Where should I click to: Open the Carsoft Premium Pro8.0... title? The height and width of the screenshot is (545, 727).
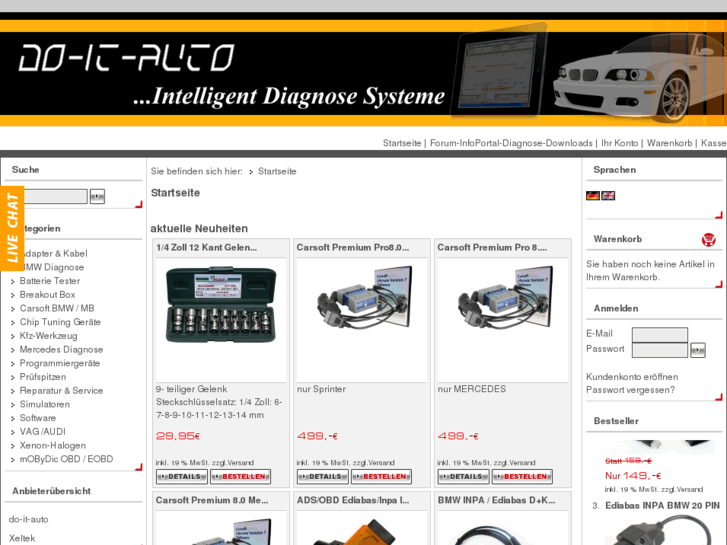point(353,248)
